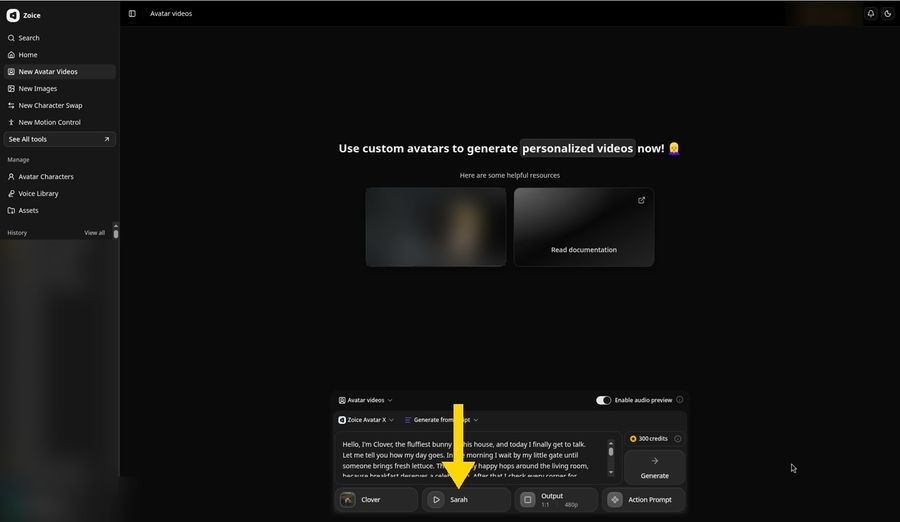Click the Avatar videos breadcrumb title

coord(171,14)
